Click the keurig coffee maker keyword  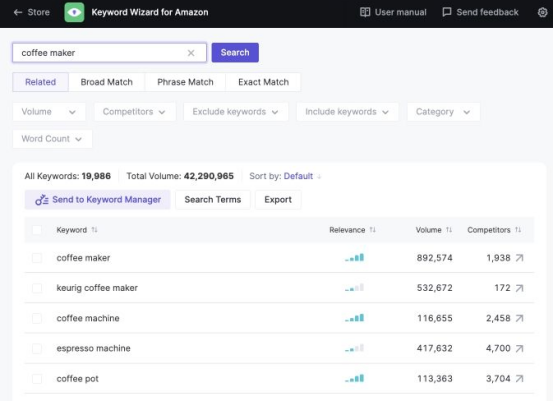point(97,288)
